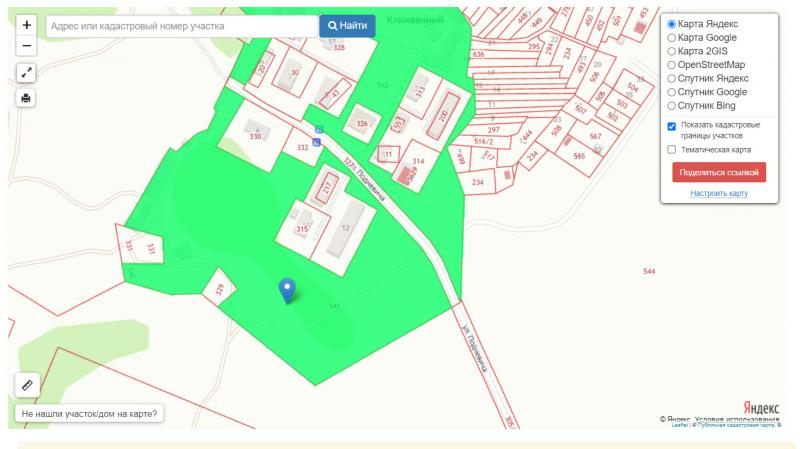Click the address or cadastral number field

click(182, 26)
